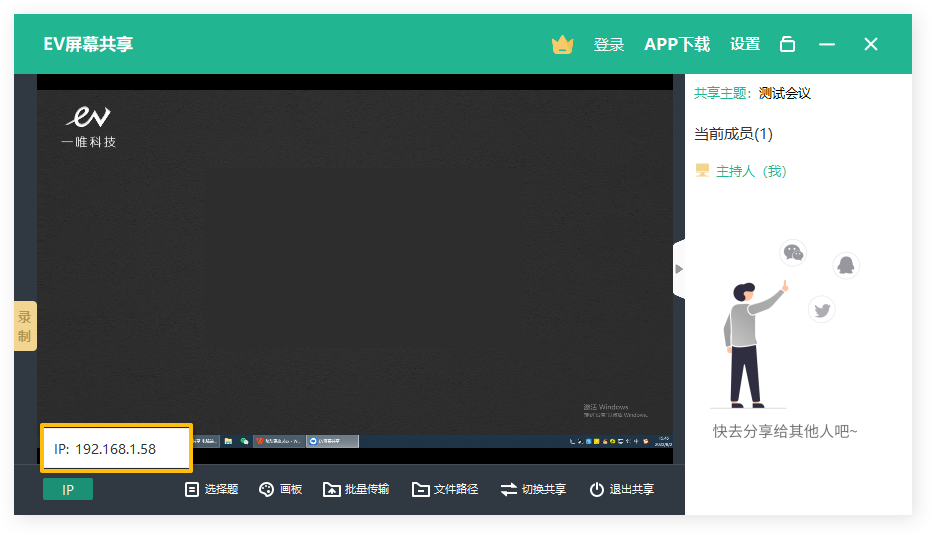
Task: Click 退出共享 to exit sharing
Action: tap(621, 490)
